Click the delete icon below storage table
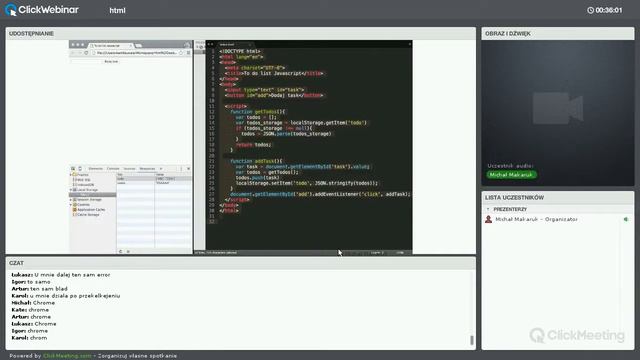640x360 pixels. click(x=128, y=251)
